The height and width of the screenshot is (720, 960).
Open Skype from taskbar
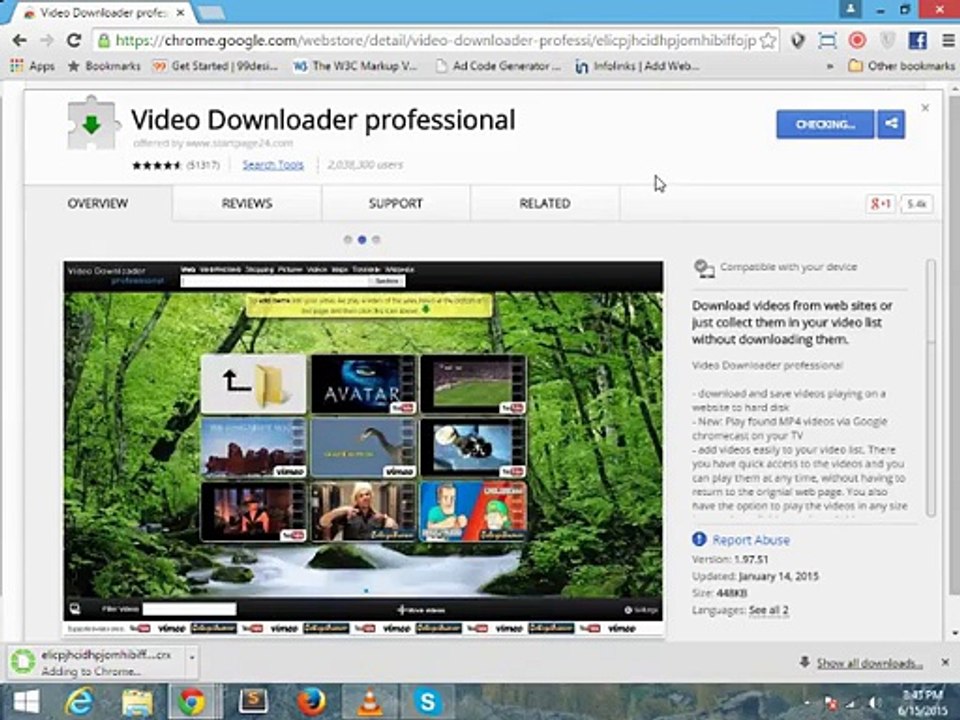[427, 702]
